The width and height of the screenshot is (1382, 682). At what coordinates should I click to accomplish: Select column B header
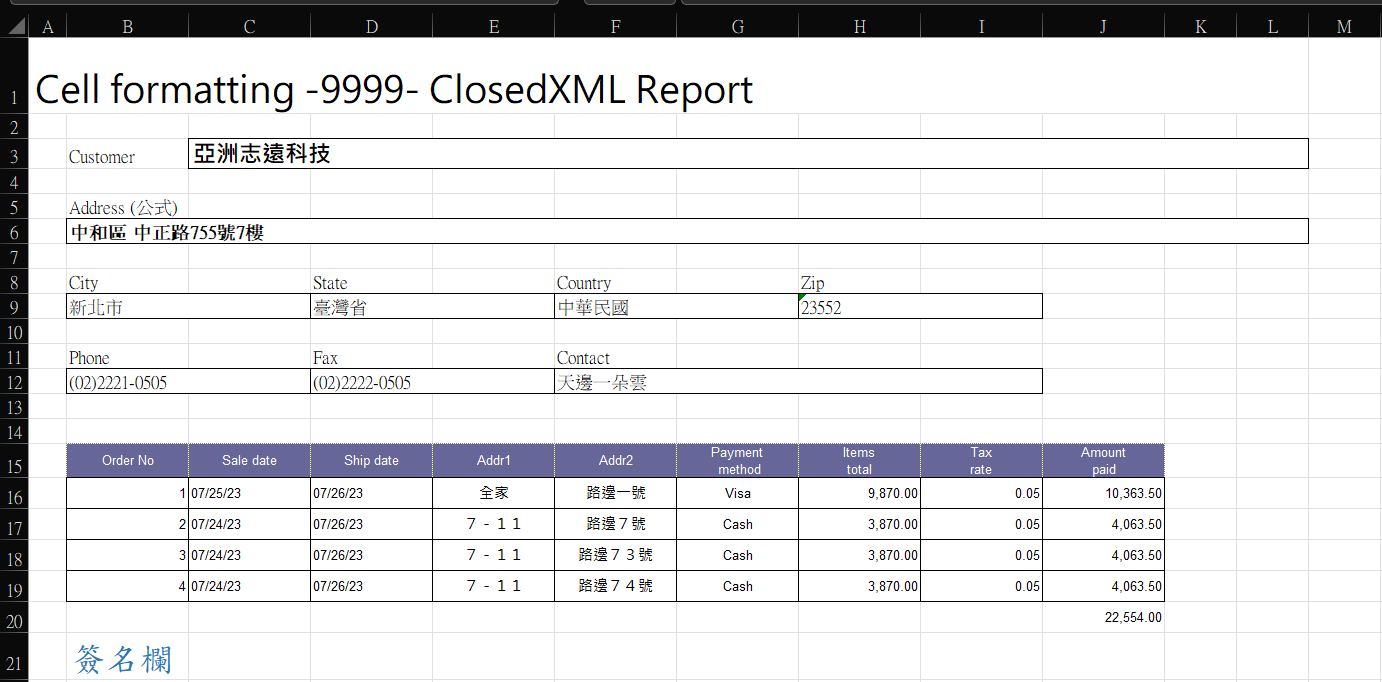pyautogui.click(x=127, y=27)
